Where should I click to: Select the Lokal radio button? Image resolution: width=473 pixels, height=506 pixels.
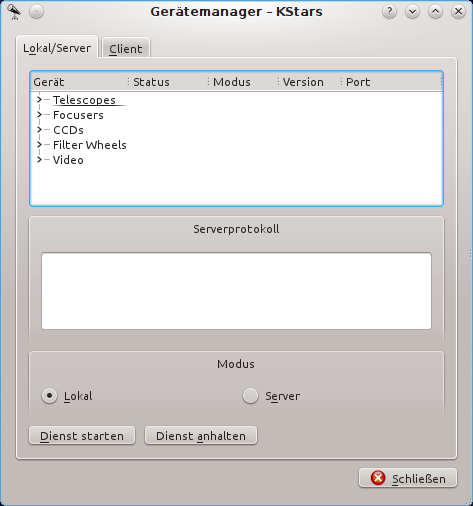tap(49, 396)
